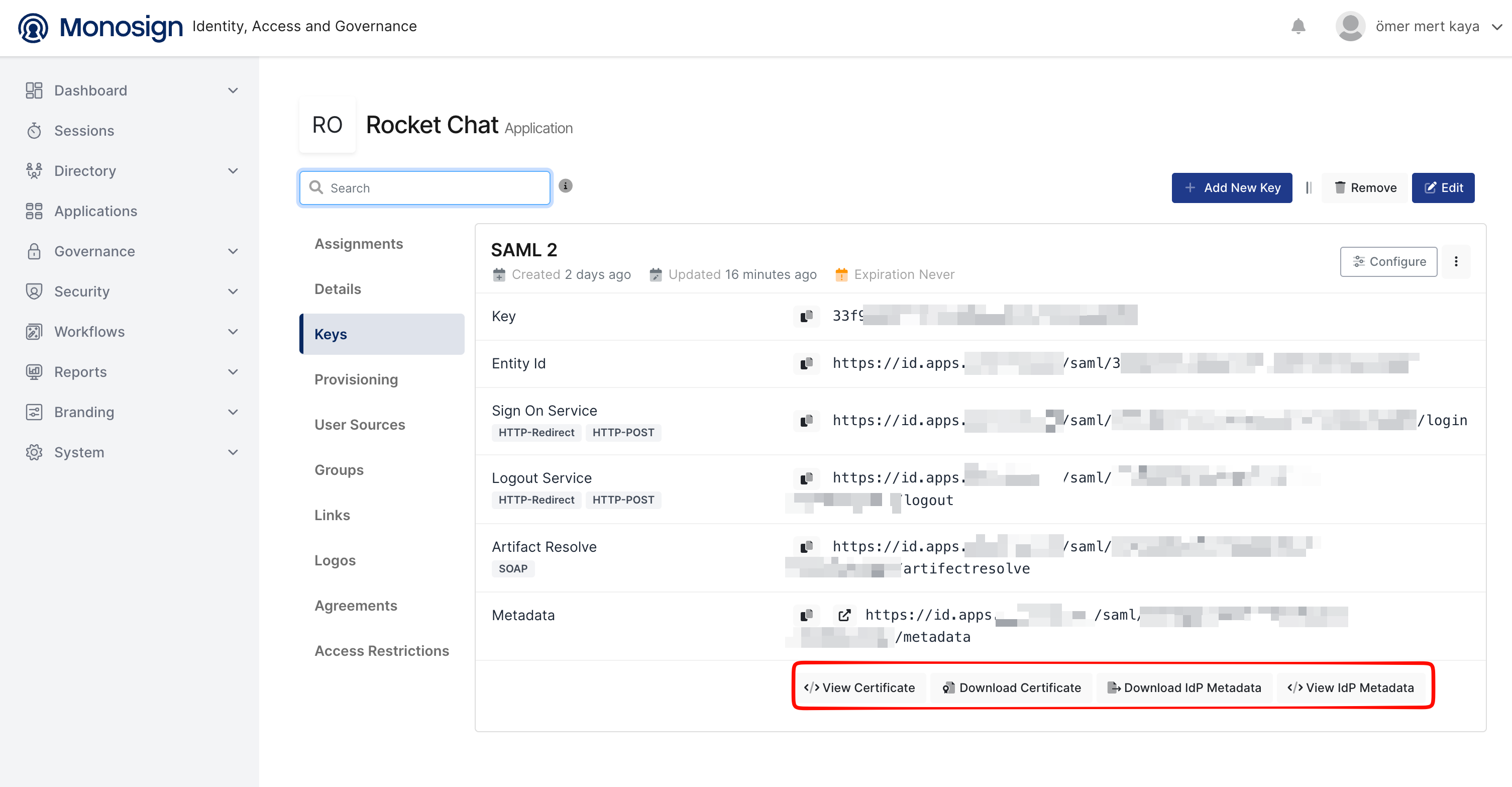Click the Sign On Service HTTP-POST tag

(x=623, y=433)
